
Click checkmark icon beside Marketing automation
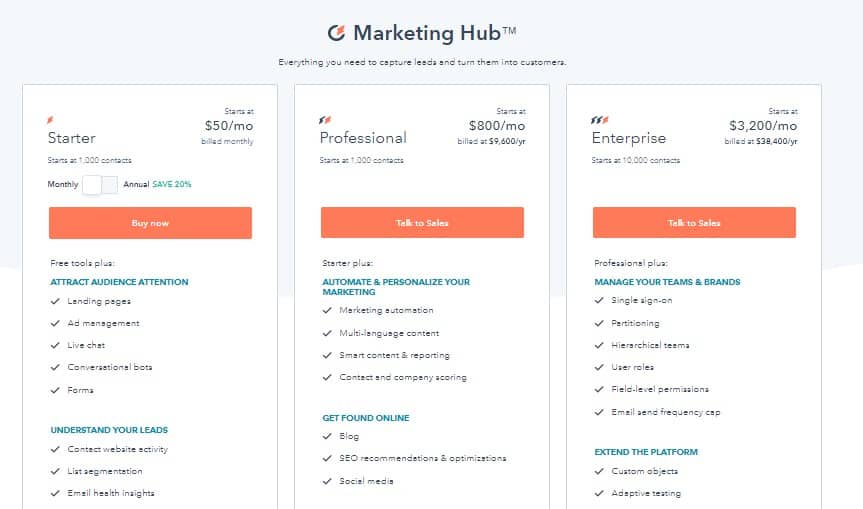(x=327, y=311)
